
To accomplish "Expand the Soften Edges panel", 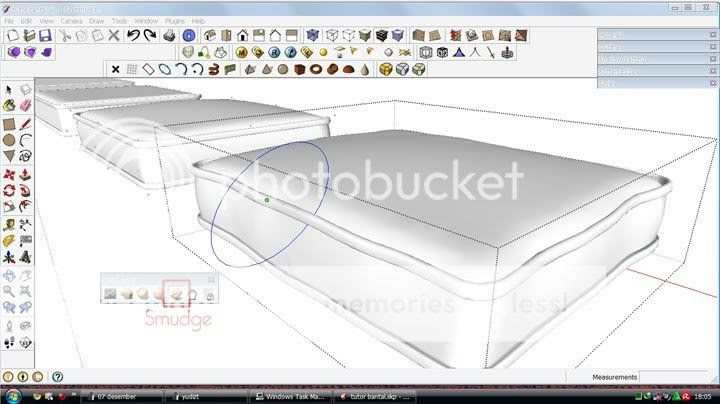I will tap(657, 71).
